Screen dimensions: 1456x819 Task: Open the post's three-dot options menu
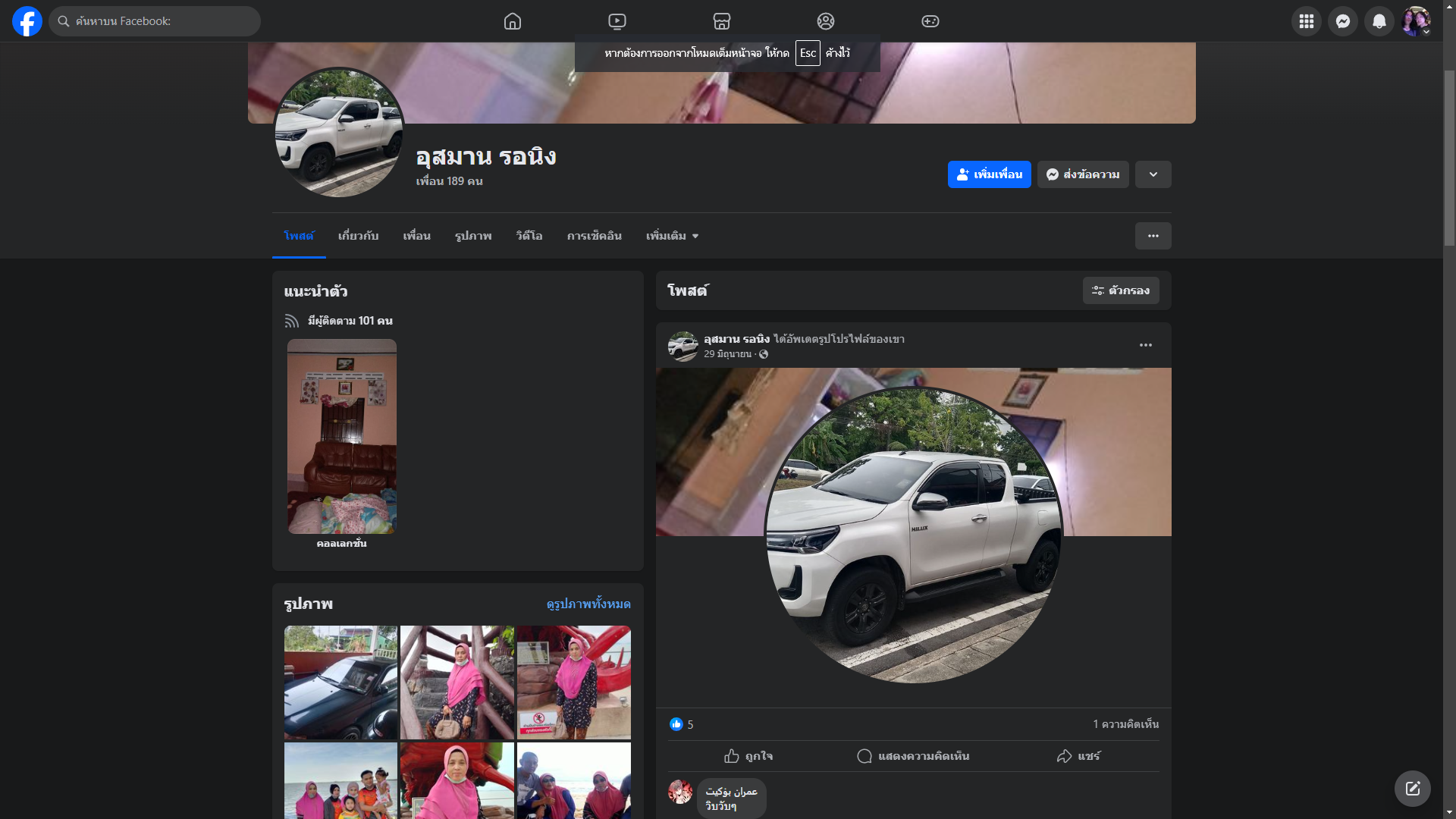click(1145, 345)
